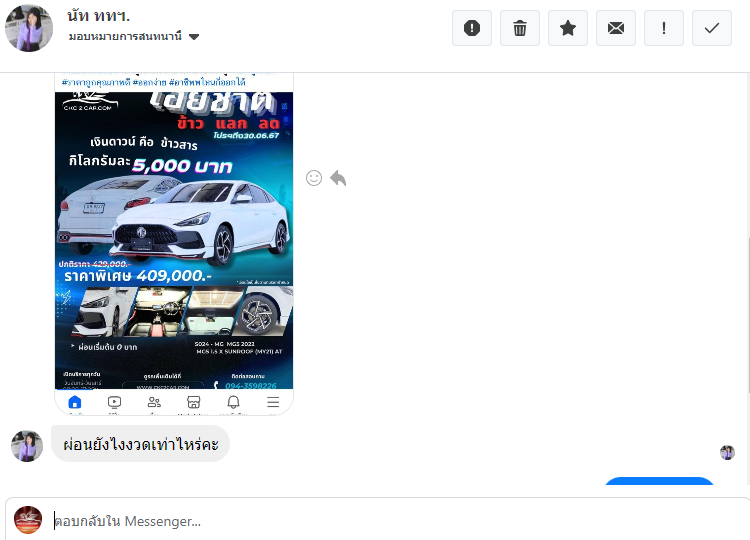Screen dimensions: 750x540
Task: Mark conversation as done with the checkmark
Action: tap(712, 28)
